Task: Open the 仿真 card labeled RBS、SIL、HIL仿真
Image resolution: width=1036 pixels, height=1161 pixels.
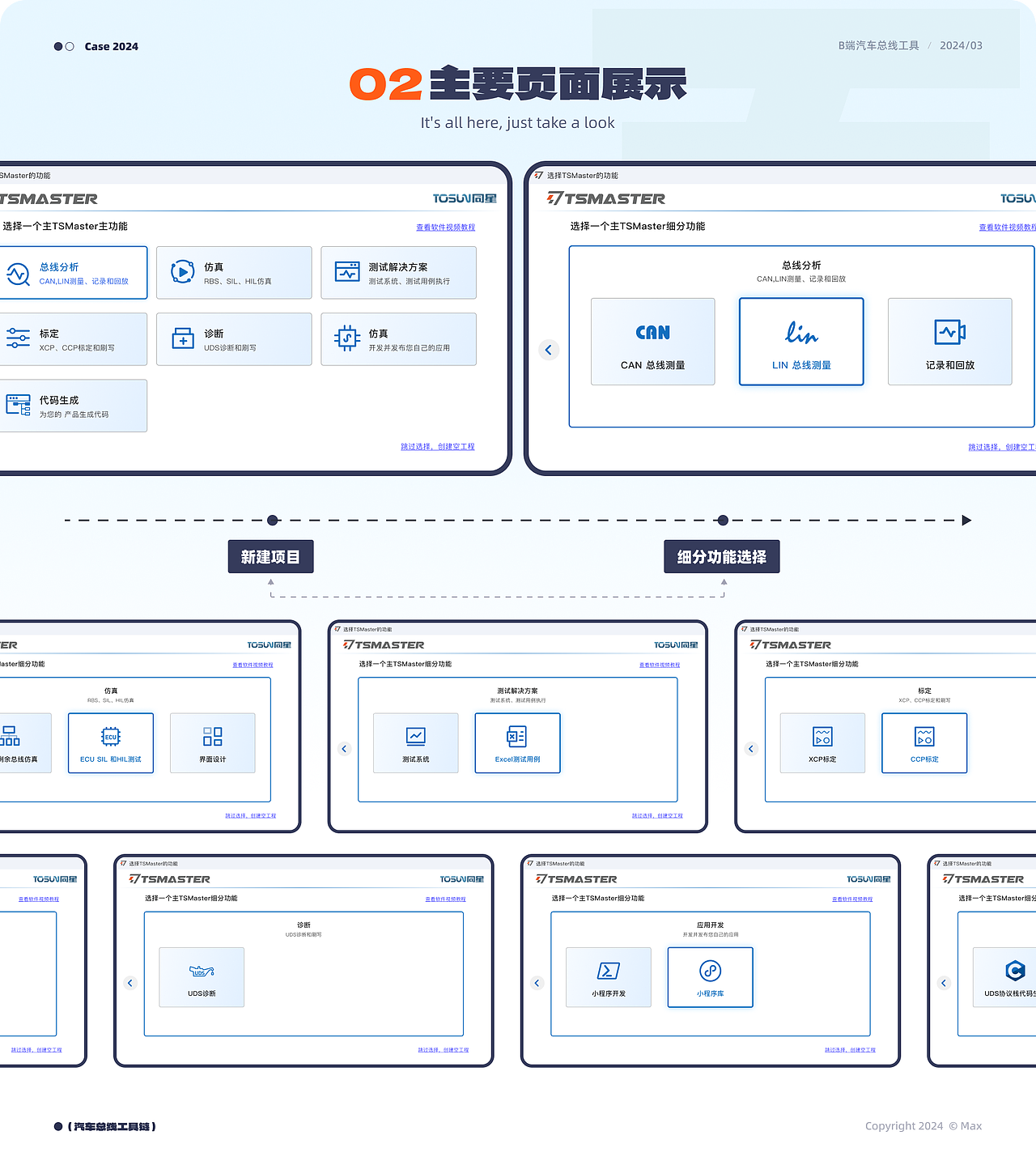Action: pos(234,273)
